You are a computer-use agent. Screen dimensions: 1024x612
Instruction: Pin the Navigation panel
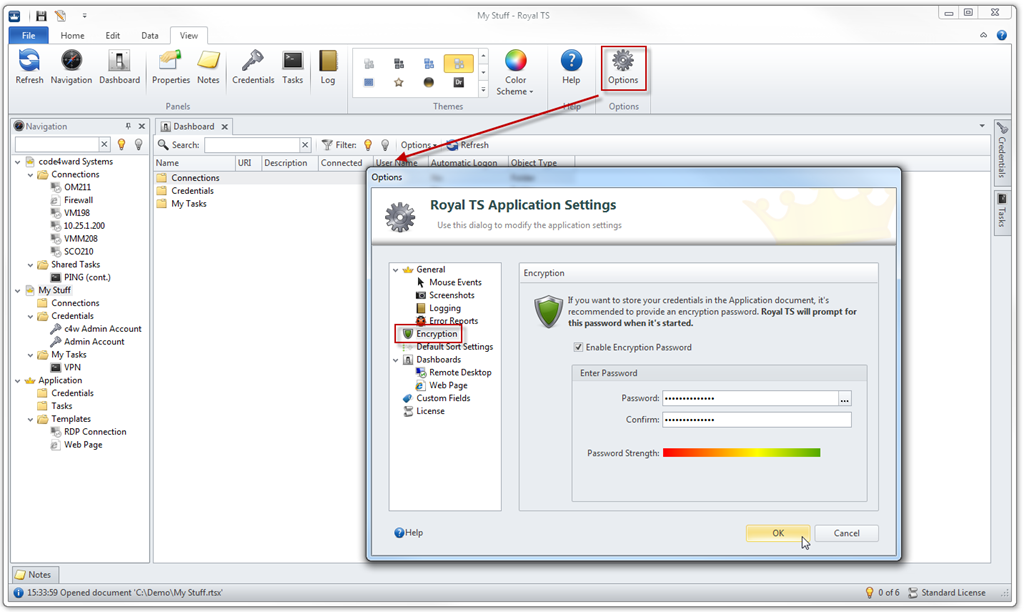point(128,126)
